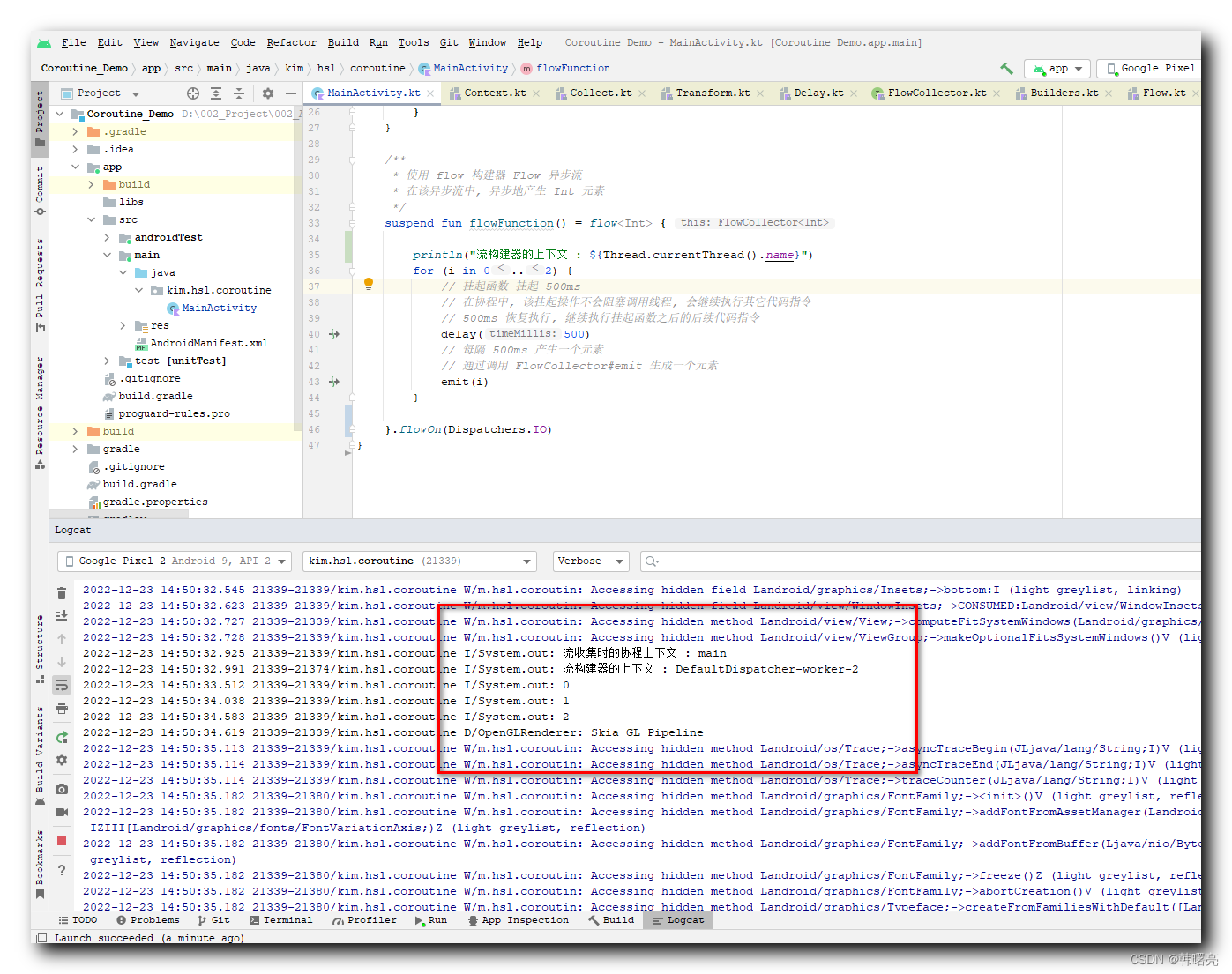Select gradle.properties in project tree
The image size is (1232, 974).
155,502
